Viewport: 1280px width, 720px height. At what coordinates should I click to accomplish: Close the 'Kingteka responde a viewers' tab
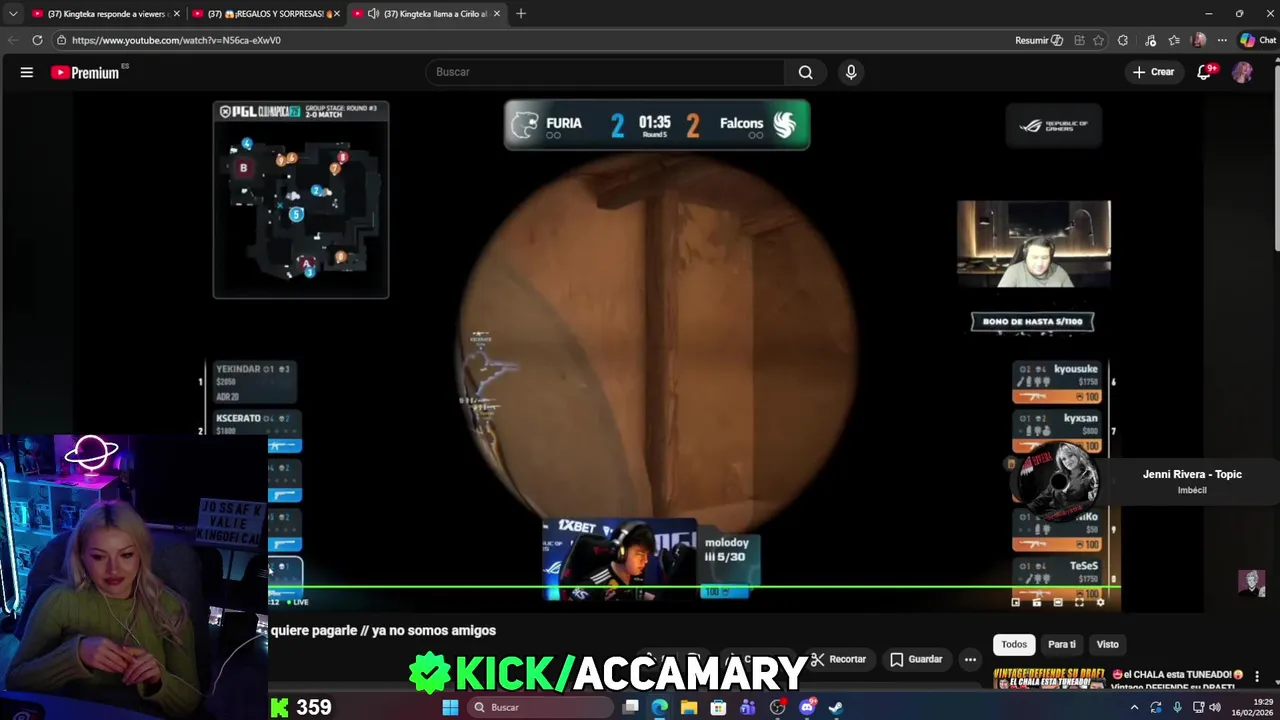(176, 14)
